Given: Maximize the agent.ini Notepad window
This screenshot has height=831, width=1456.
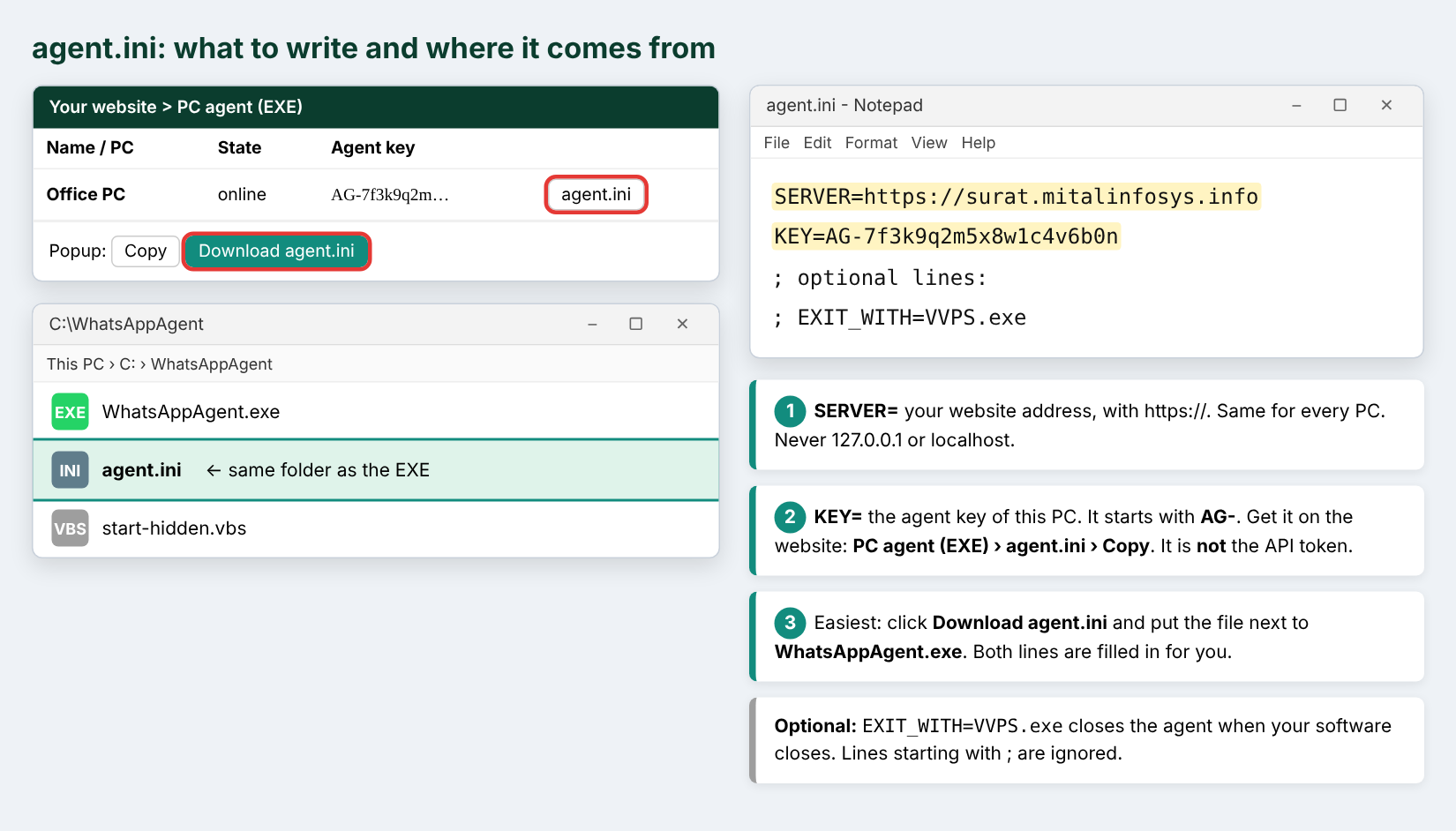Looking at the screenshot, I should 1340,105.
